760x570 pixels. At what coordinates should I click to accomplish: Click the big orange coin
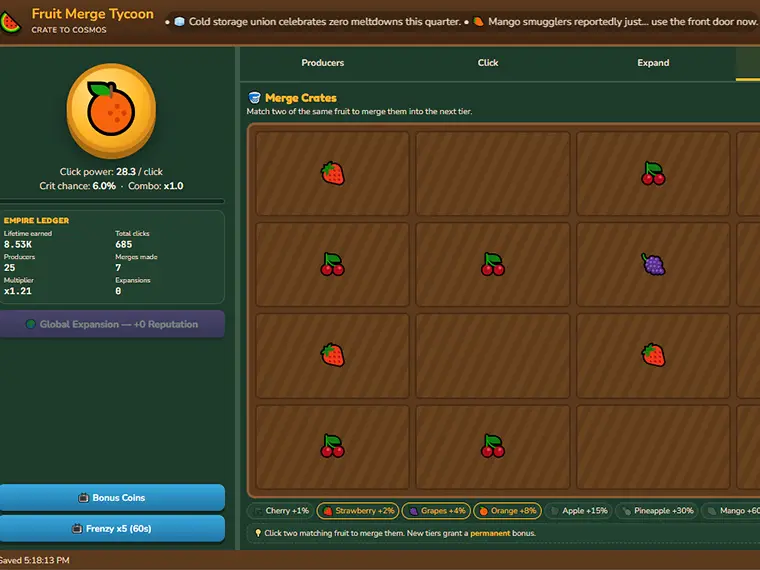pos(111,111)
